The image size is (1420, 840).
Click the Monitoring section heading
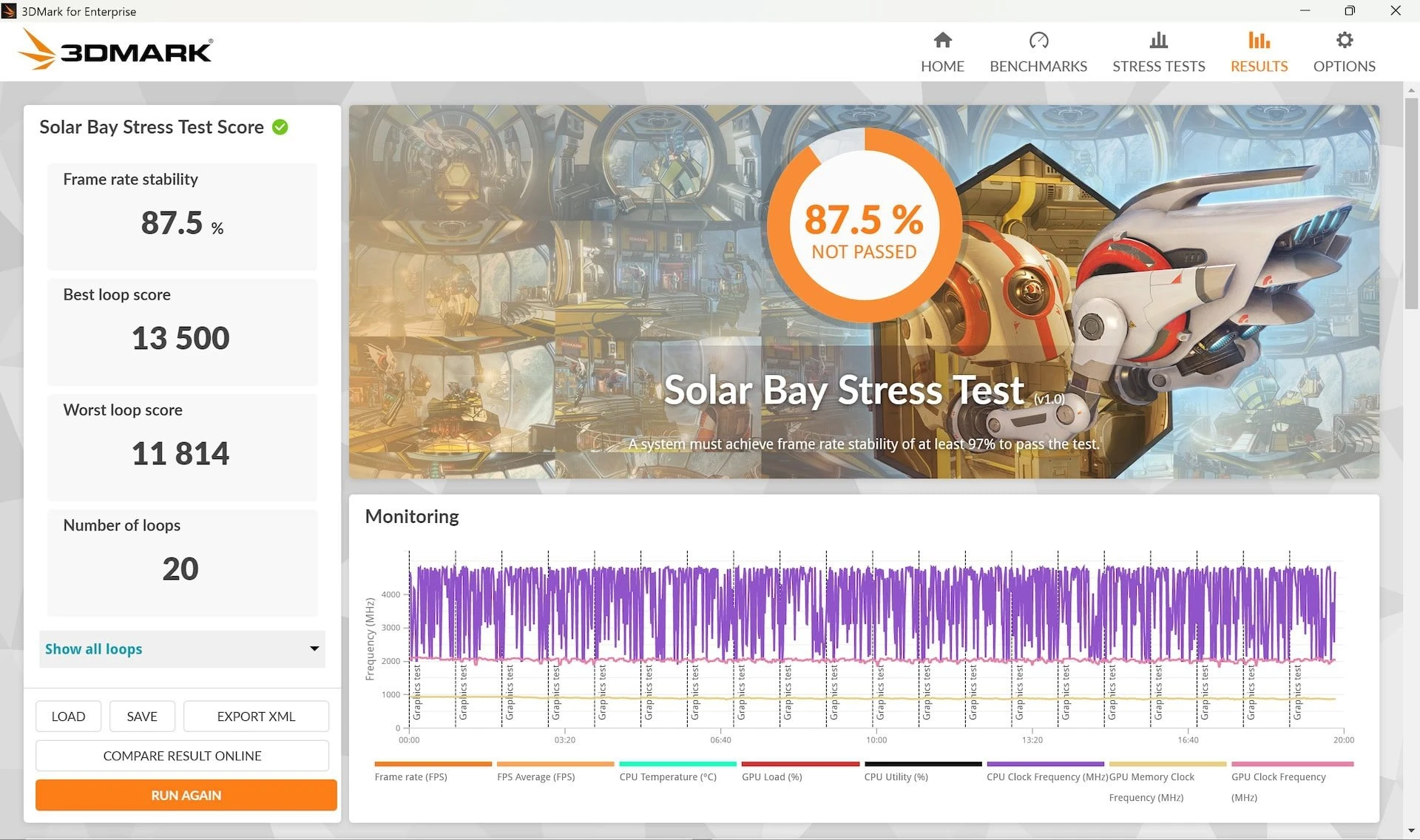[412, 516]
